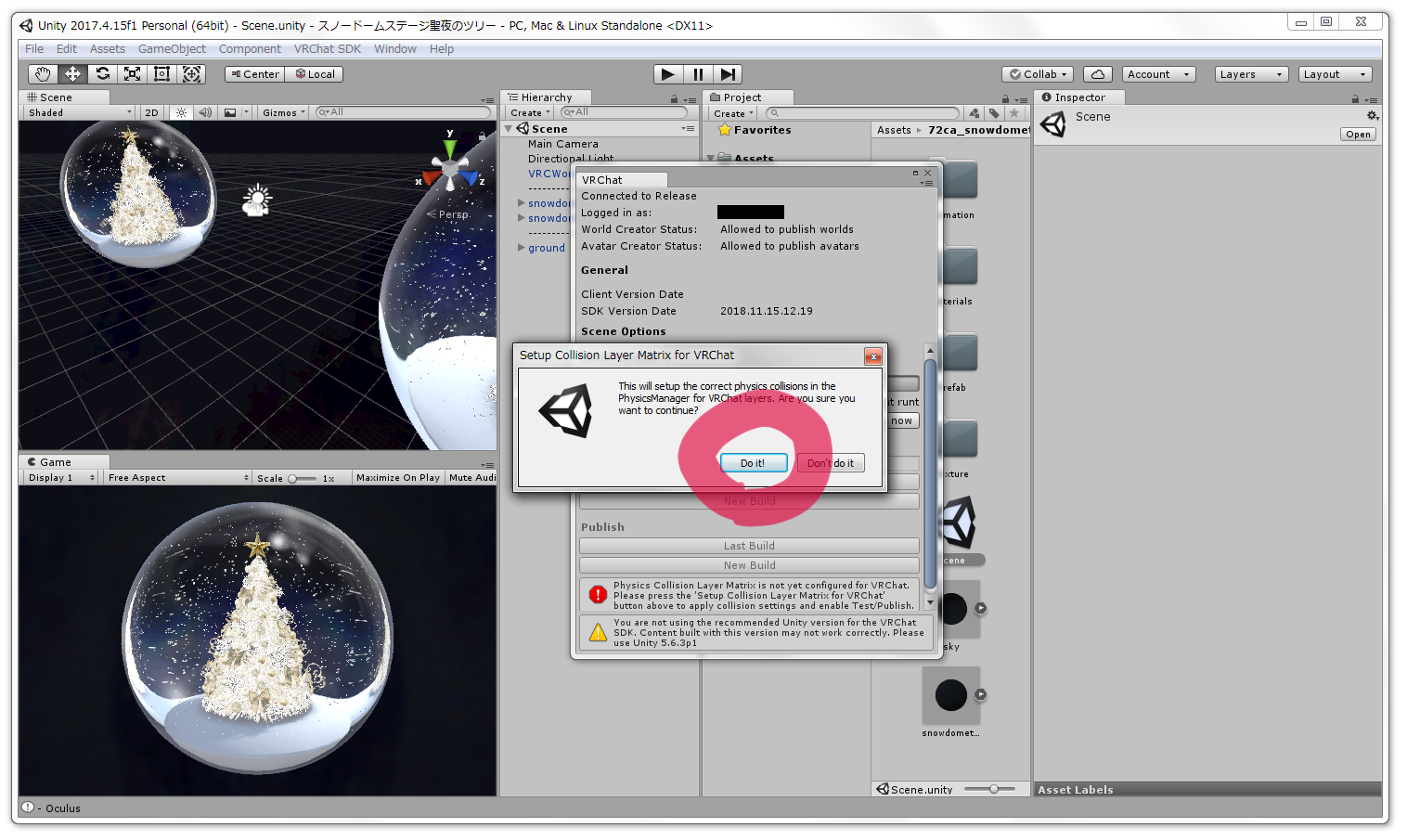Open the Assets menu
Image resolution: width=1407 pixels, height=840 pixels.
click(108, 49)
